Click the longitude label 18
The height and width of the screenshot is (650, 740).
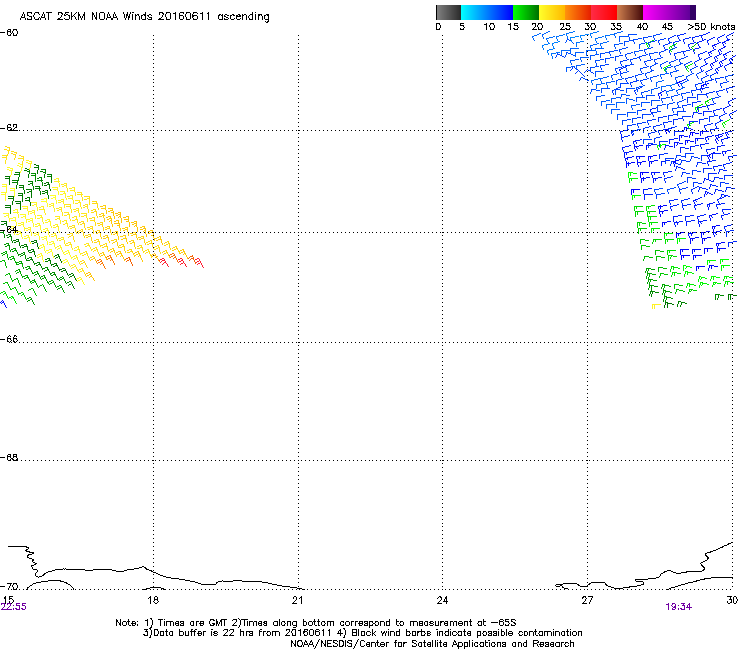[153, 600]
